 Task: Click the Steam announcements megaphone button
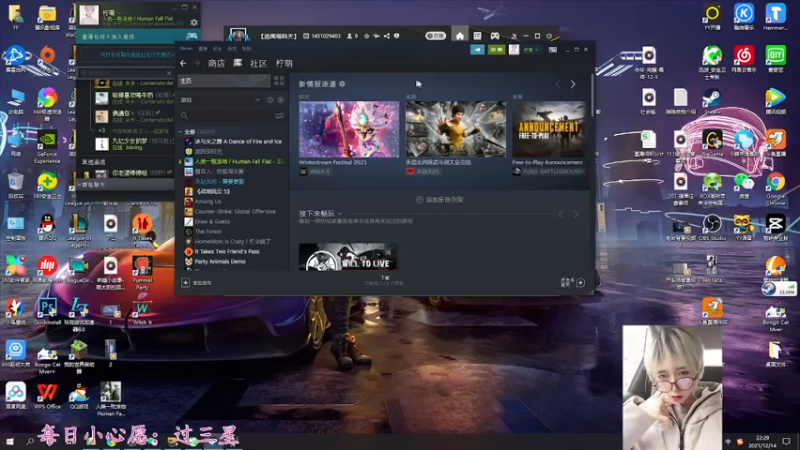(478, 49)
